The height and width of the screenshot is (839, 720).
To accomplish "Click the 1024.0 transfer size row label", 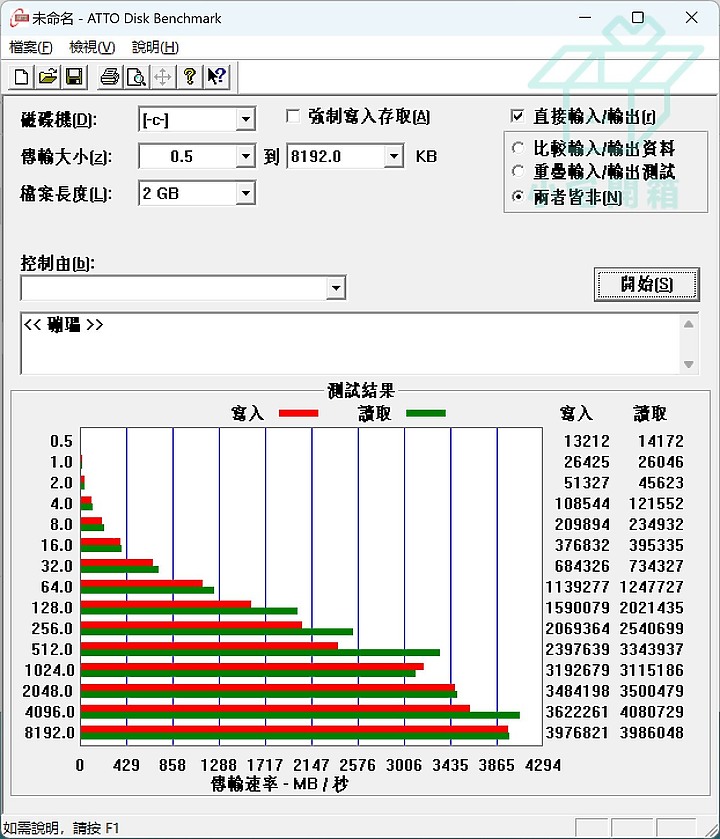I will click(x=49, y=670).
